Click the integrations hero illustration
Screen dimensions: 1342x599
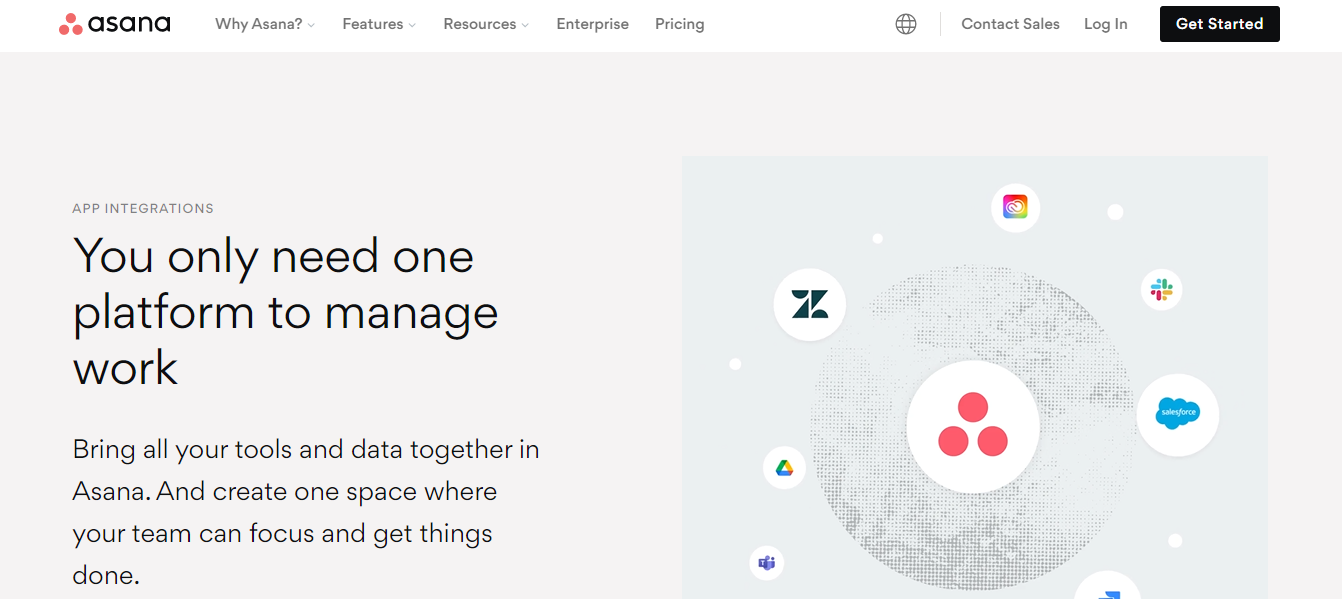point(975,375)
